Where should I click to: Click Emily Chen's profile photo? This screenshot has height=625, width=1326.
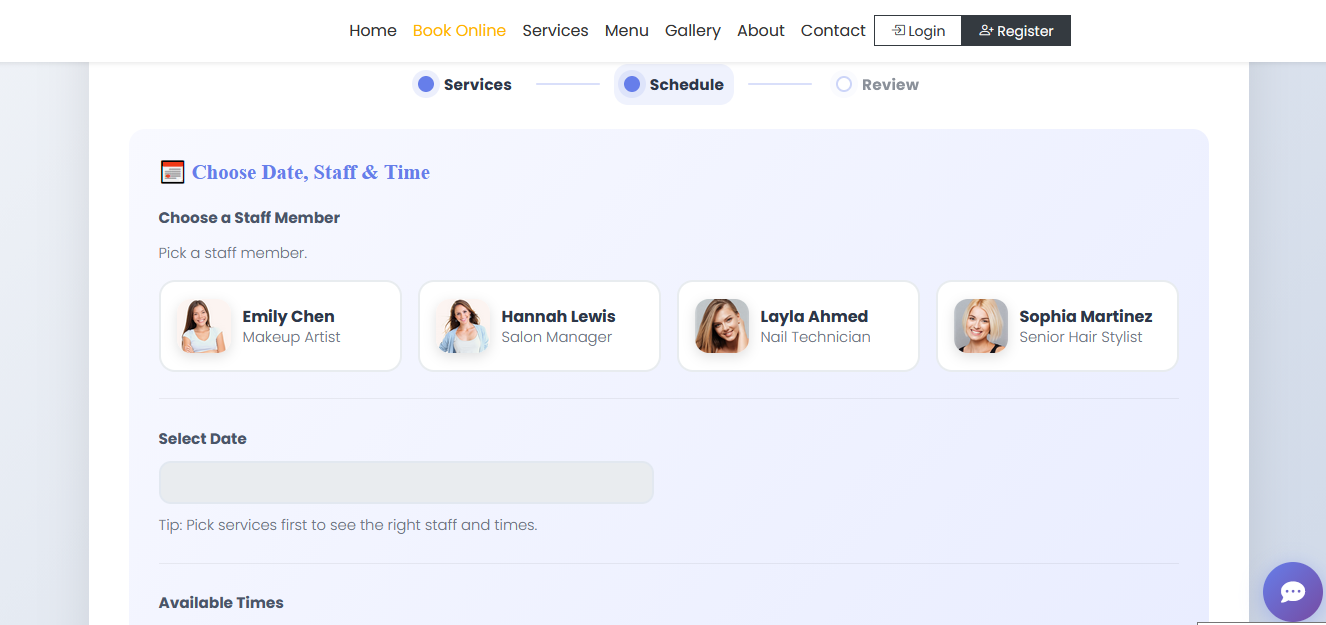pos(204,325)
